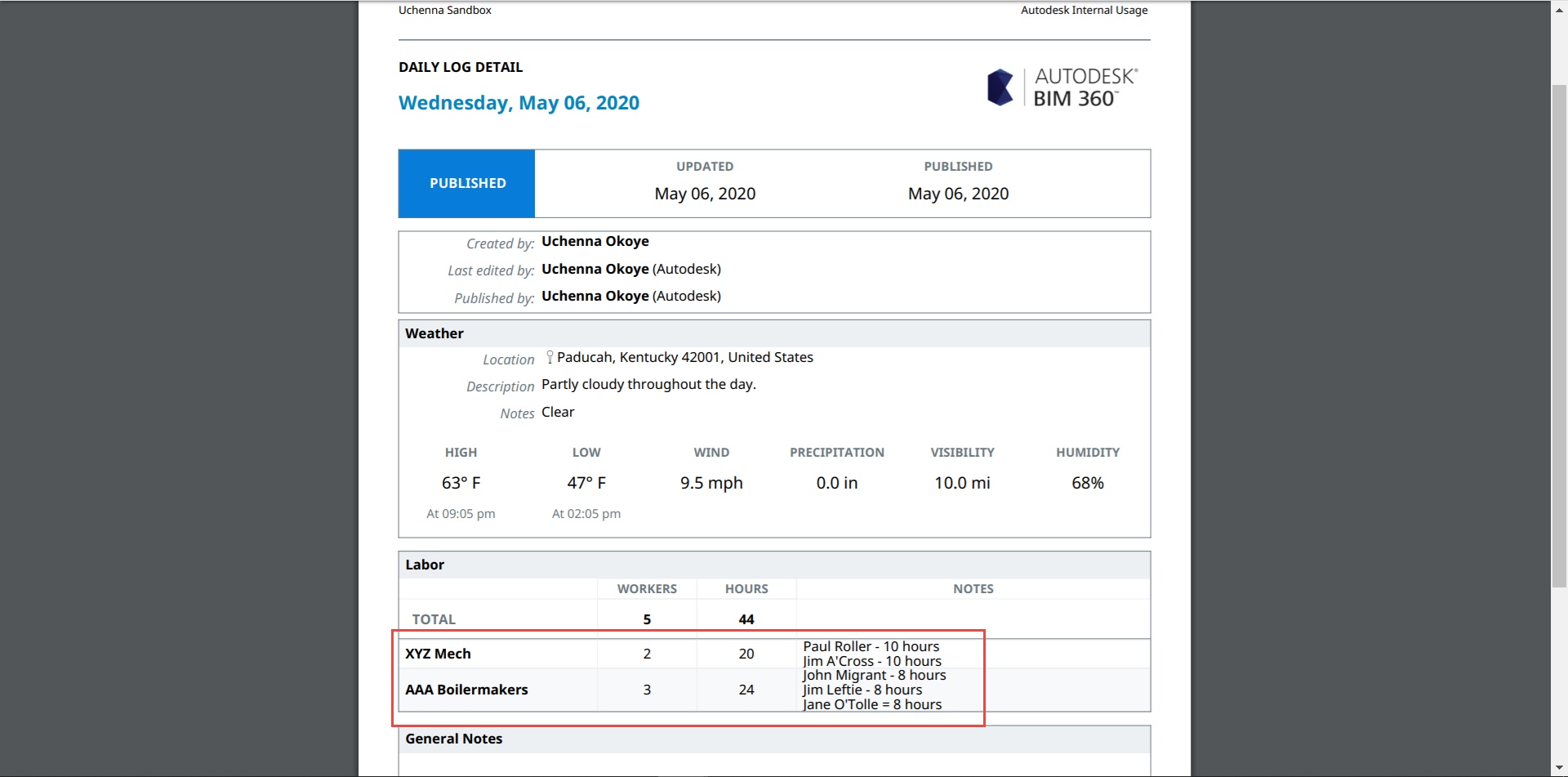
Task: Click the scroll down arrow
Action: tap(1558, 767)
